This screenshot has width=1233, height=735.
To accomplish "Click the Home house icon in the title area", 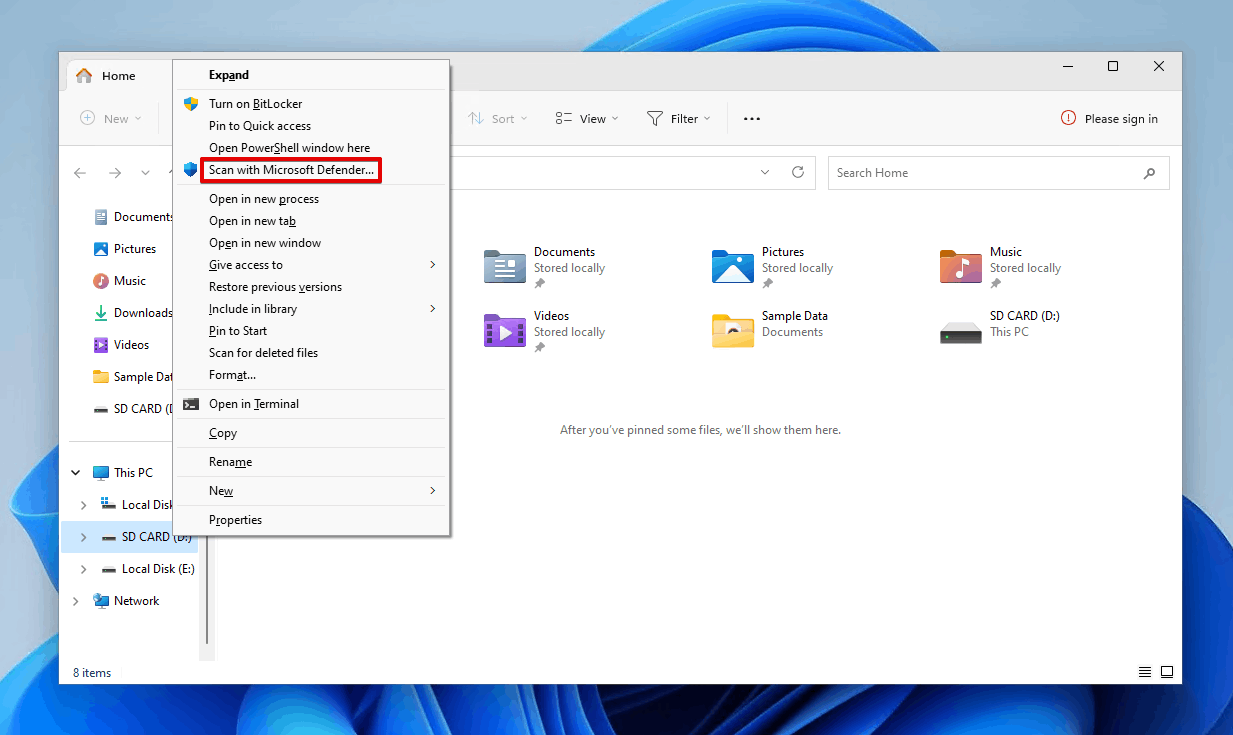I will click(x=83, y=75).
